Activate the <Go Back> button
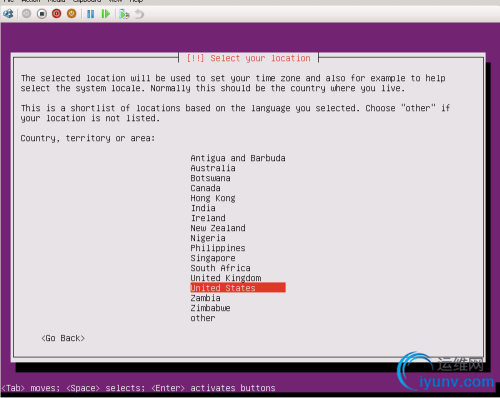Image resolution: width=500 pixels, height=398 pixels. (63, 338)
